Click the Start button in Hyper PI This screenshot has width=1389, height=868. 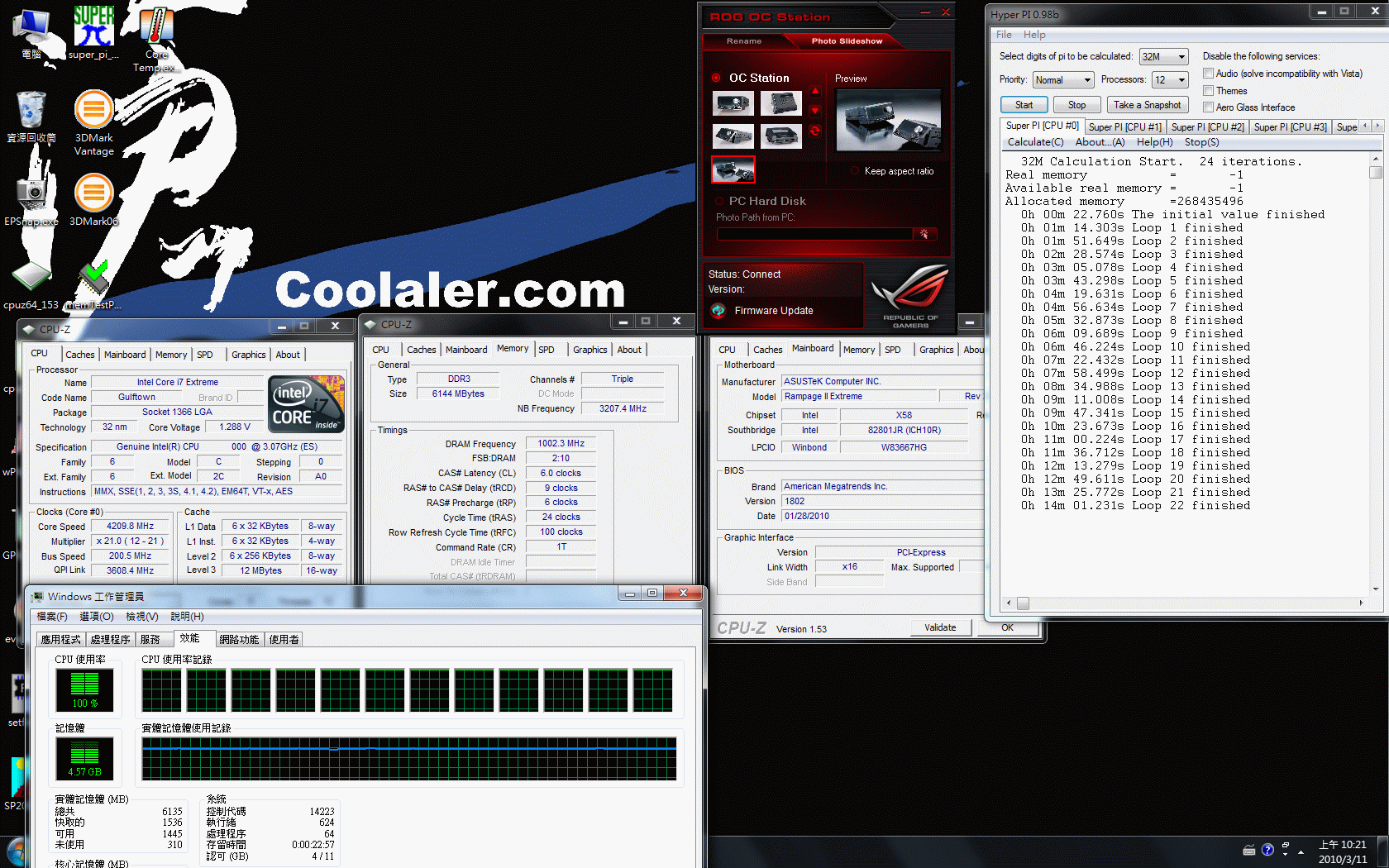[1024, 105]
